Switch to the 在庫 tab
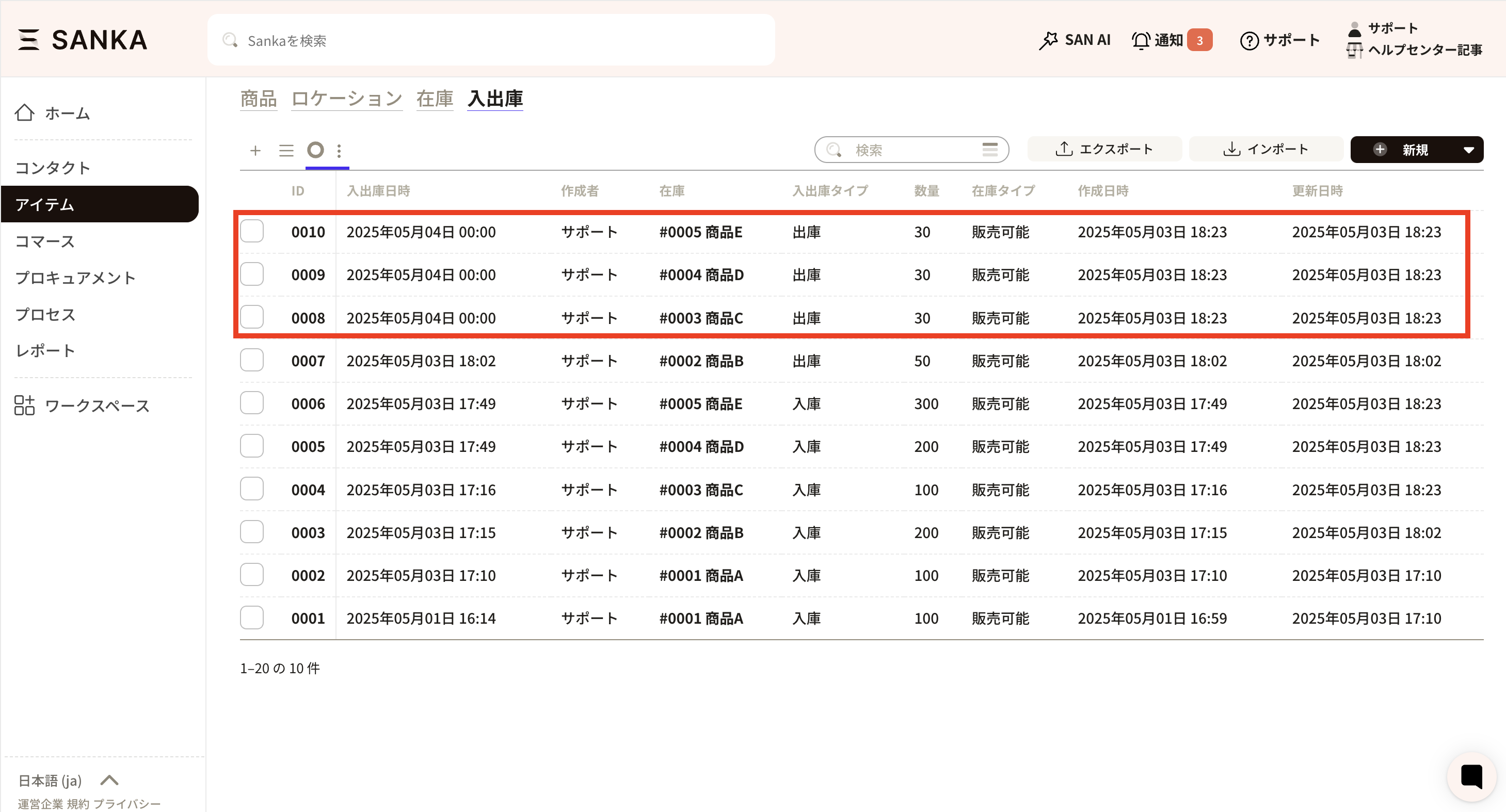 tap(435, 98)
